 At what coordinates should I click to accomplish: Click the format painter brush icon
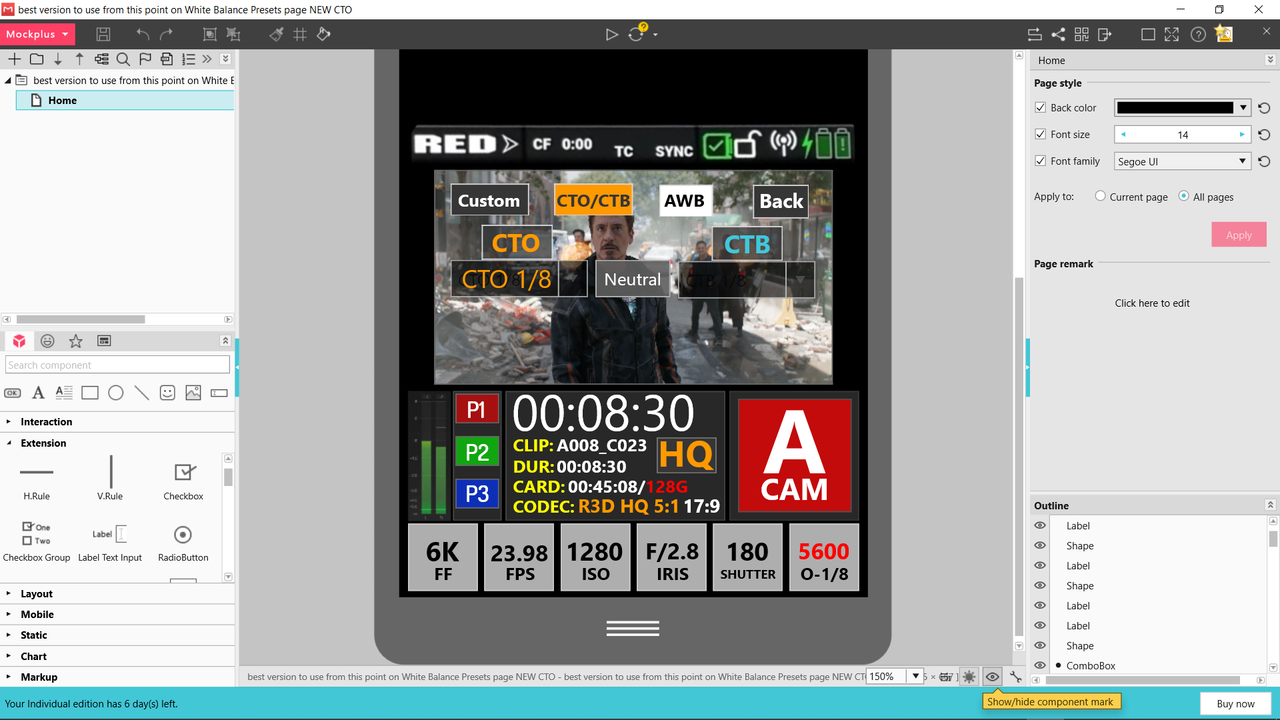[276, 34]
